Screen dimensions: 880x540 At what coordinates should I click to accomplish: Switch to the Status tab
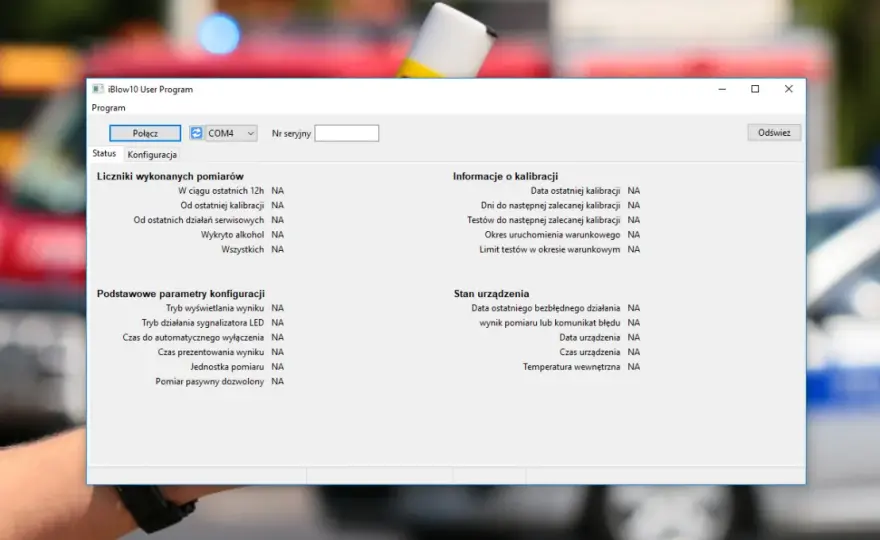(104, 153)
